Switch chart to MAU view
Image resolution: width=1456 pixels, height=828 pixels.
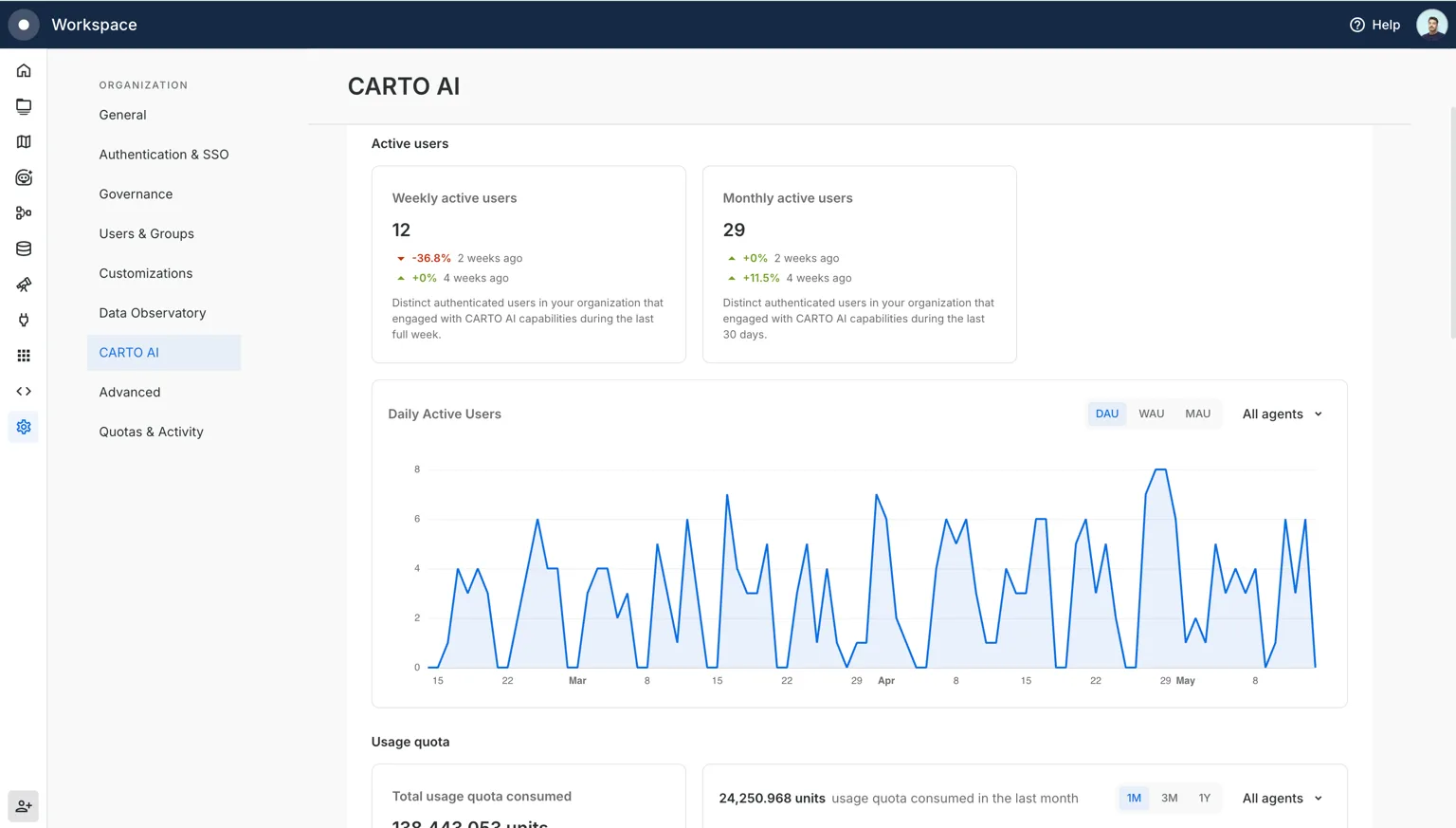point(1197,414)
